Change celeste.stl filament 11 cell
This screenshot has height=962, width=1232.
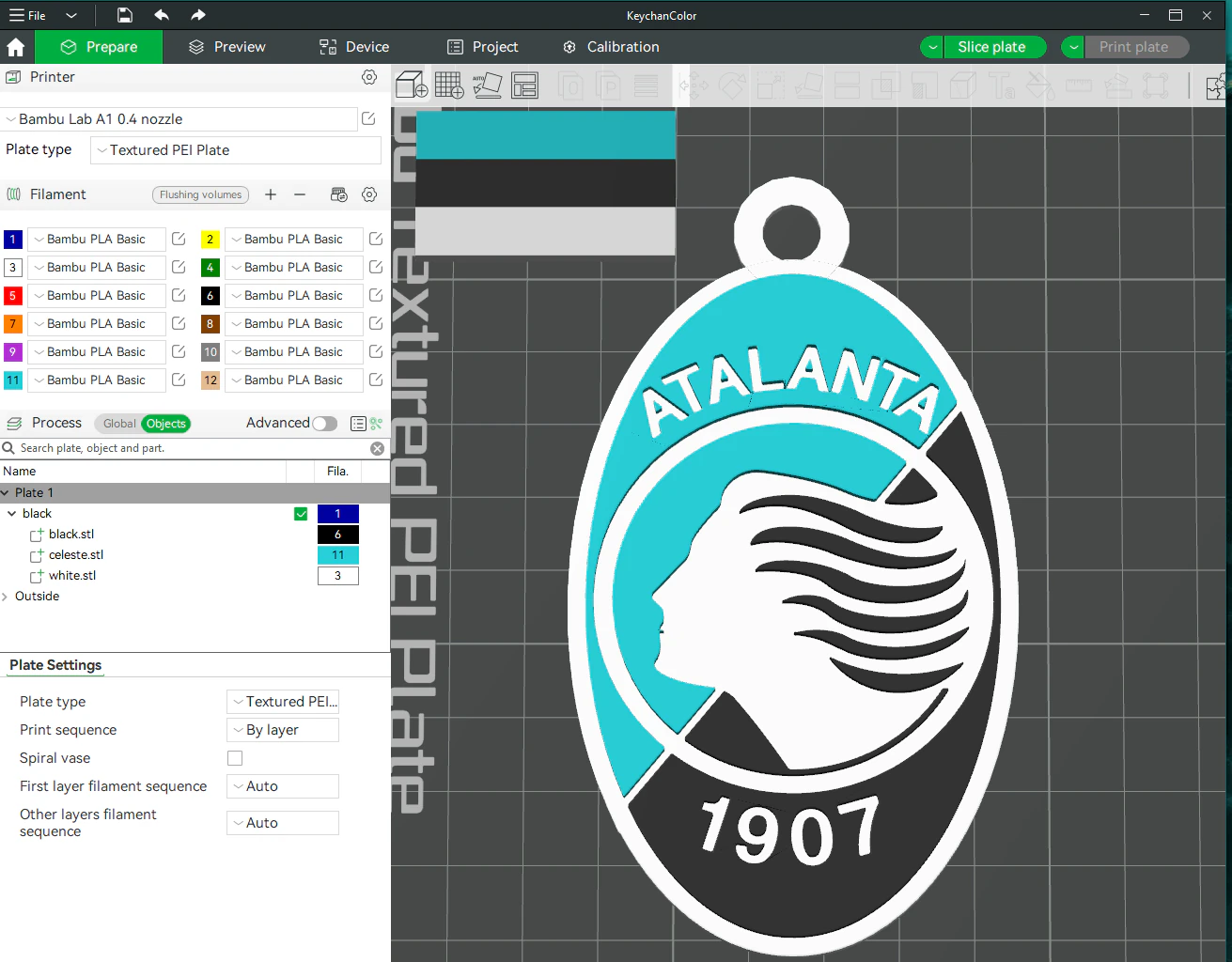[338, 555]
